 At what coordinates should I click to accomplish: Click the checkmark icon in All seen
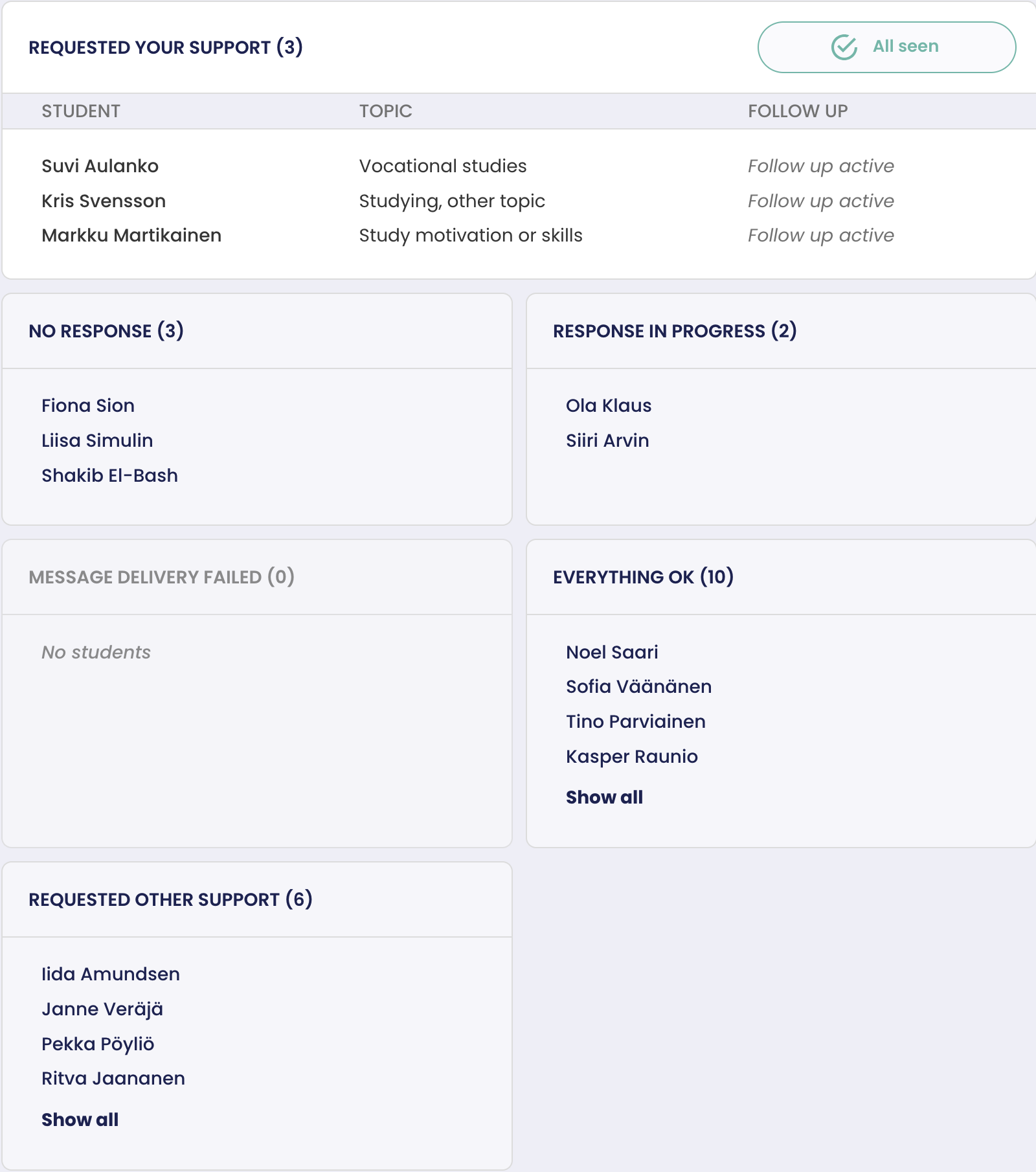coord(844,47)
